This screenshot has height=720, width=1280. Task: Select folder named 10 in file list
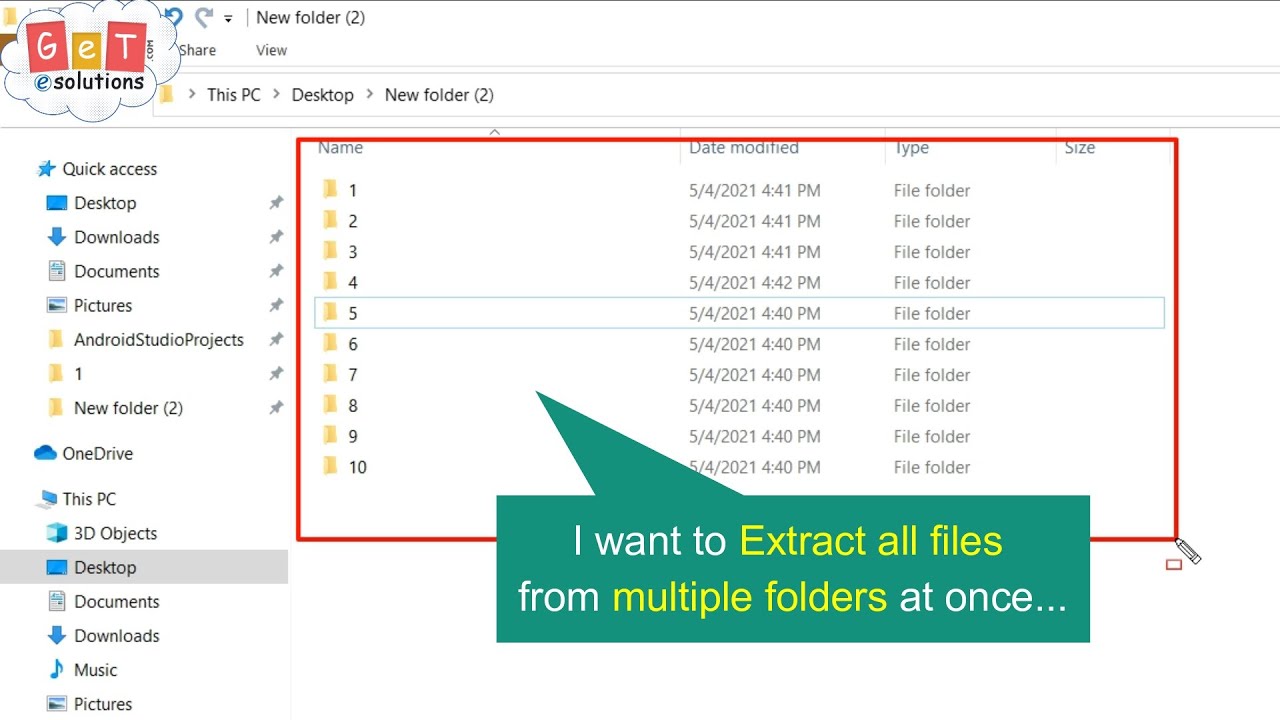pos(357,467)
